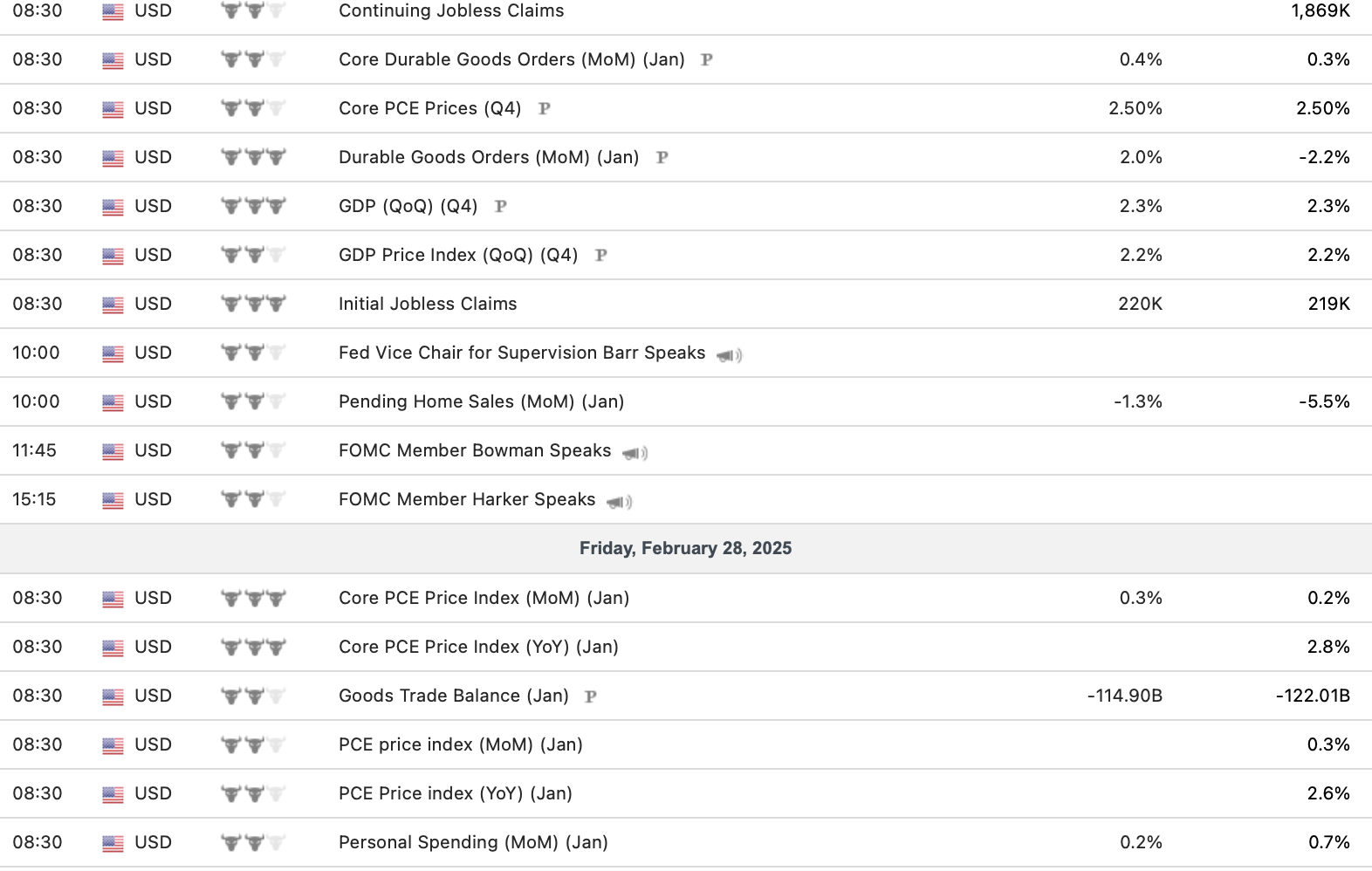Click the preliminary "P" icon beside Core Durable Goods Orders
This screenshot has height=871, width=1372.
[x=707, y=60]
